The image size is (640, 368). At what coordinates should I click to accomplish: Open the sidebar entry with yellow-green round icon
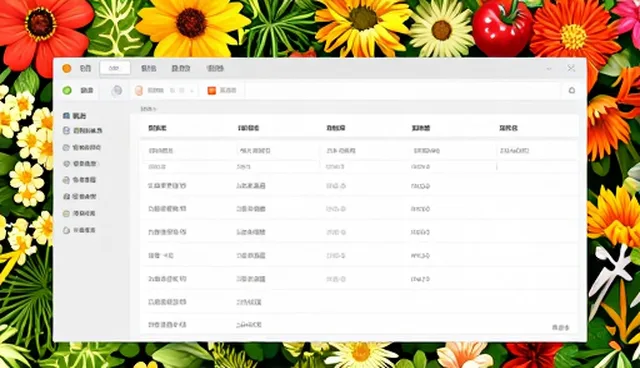(x=79, y=213)
